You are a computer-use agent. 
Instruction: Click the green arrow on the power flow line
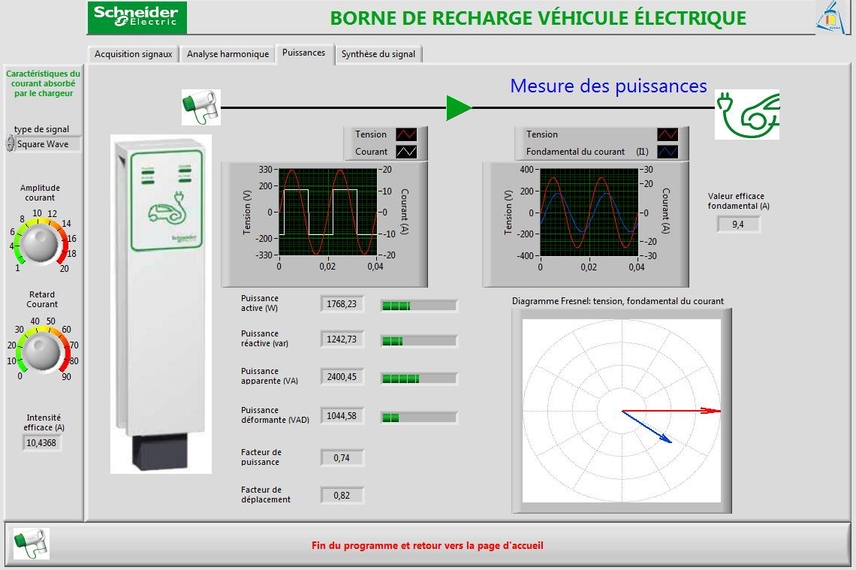pos(458,108)
